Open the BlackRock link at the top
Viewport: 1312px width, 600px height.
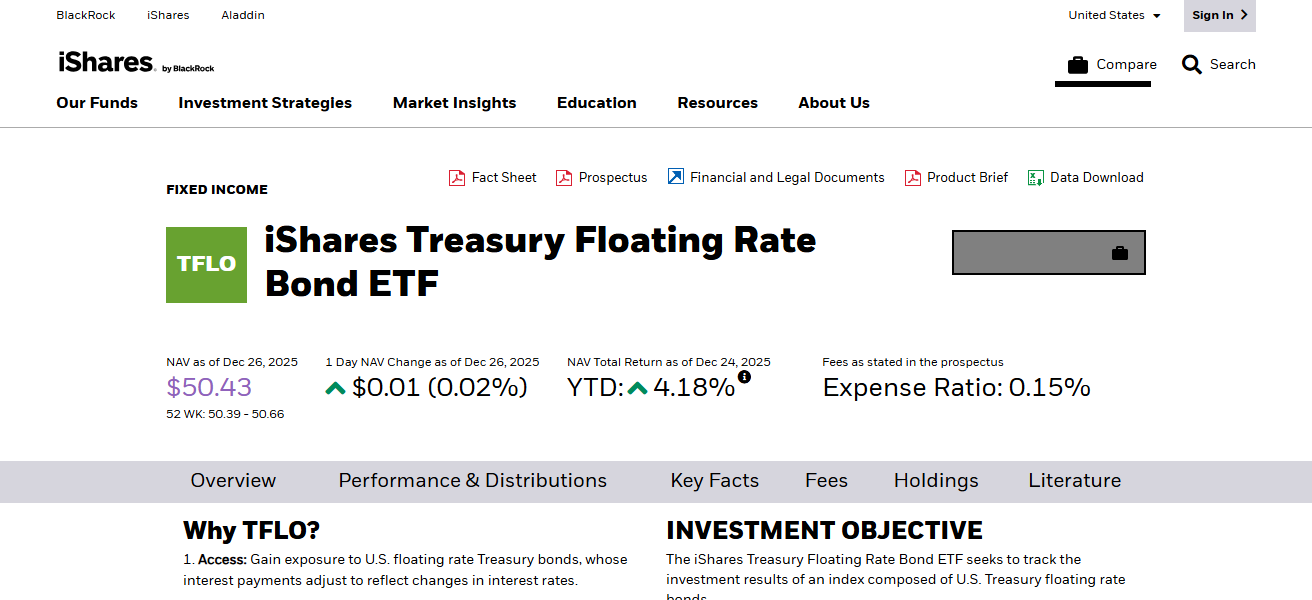[x=85, y=15]
